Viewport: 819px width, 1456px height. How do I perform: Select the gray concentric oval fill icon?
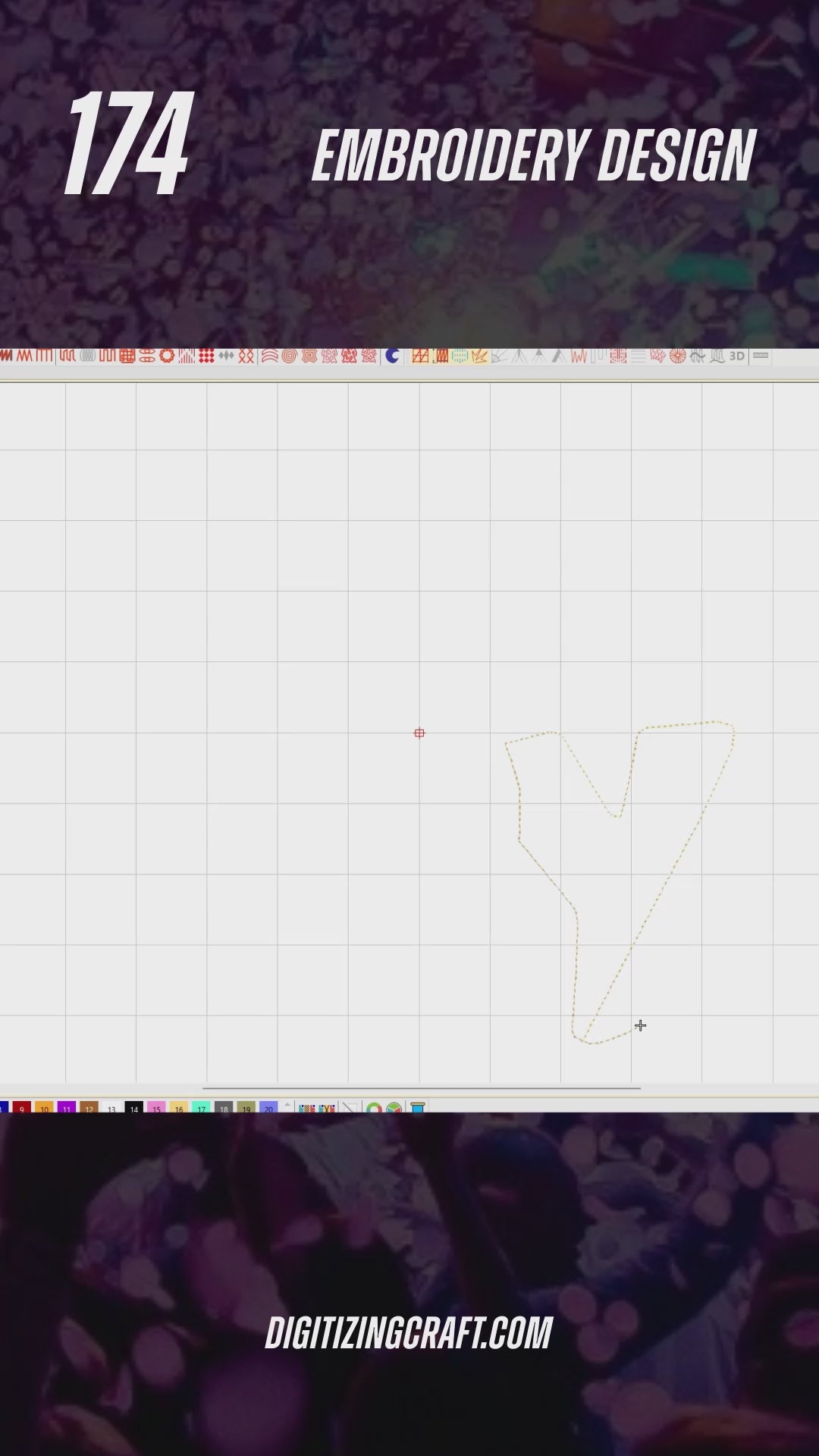point(87,356)
